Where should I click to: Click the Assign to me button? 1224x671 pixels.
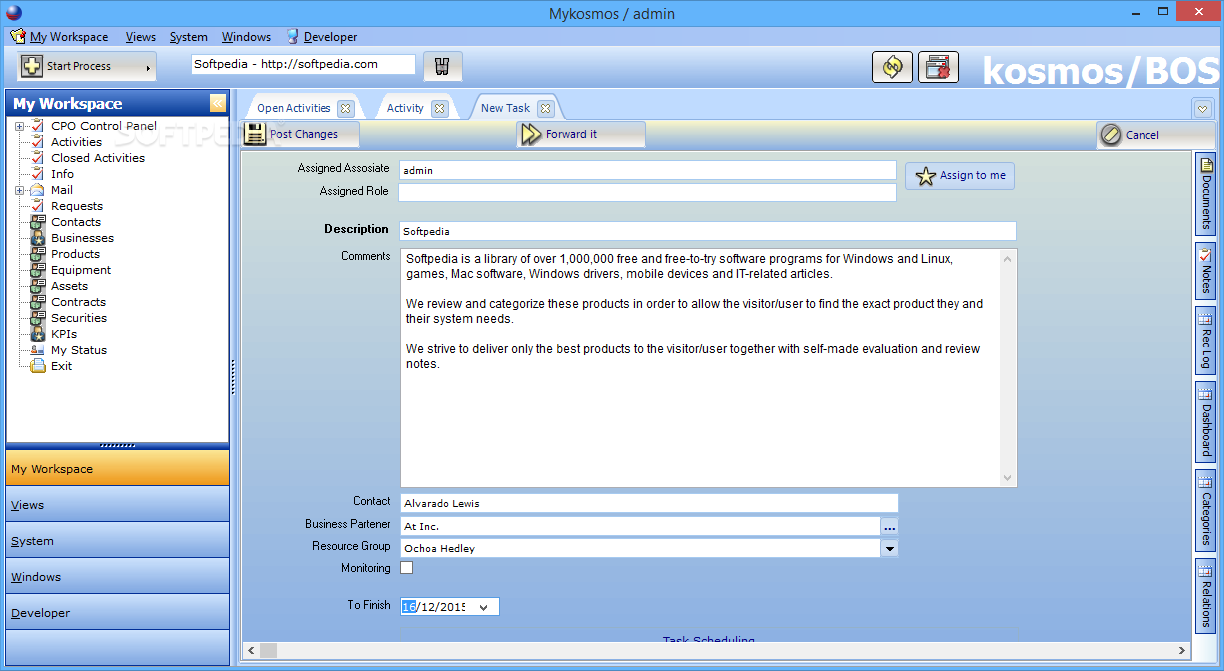(x=960, y=176)
